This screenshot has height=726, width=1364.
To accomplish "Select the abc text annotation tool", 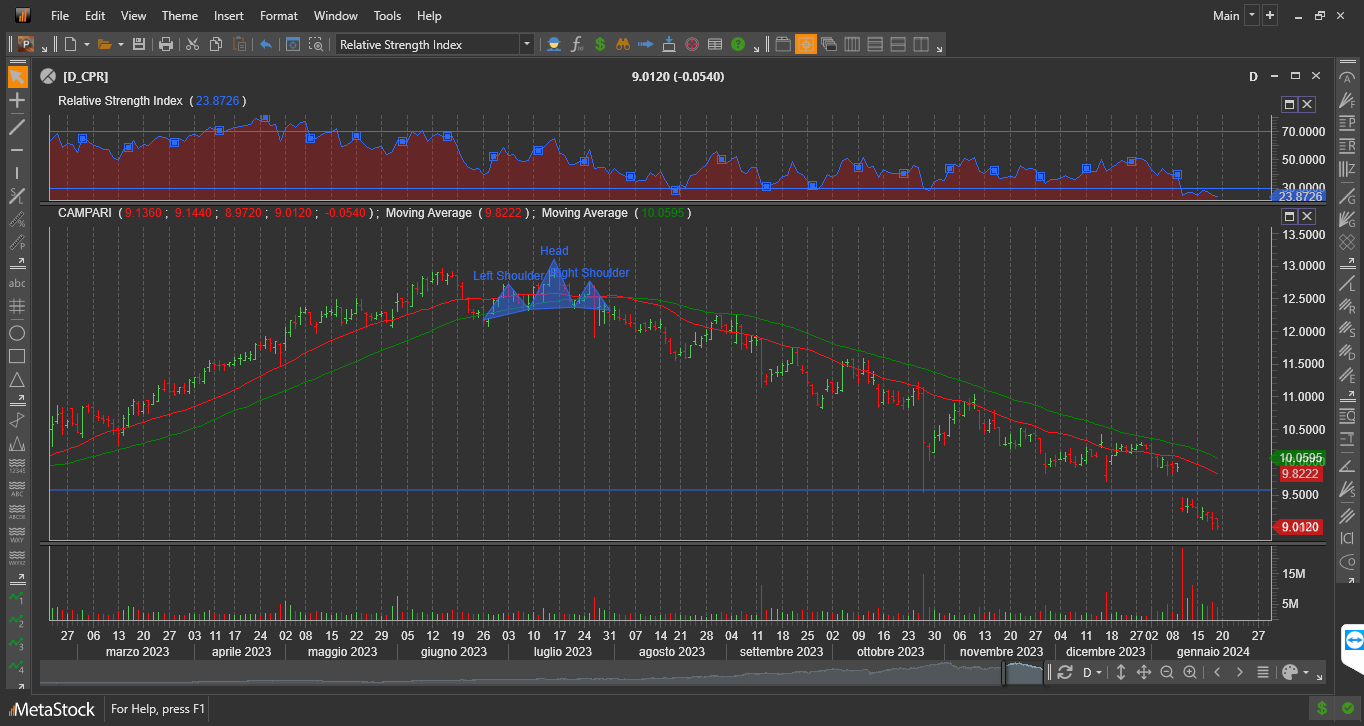I will (15, 282).
